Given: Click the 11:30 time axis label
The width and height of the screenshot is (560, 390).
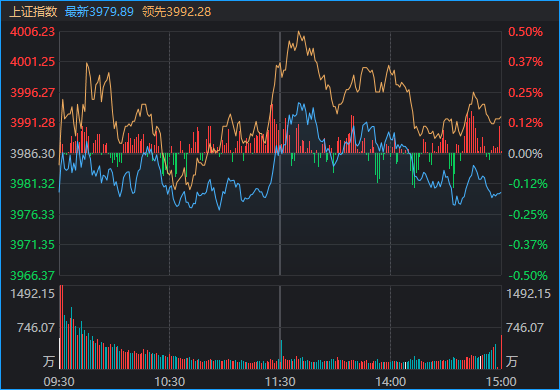Looking at the screenshot, I should coord(280,382).
